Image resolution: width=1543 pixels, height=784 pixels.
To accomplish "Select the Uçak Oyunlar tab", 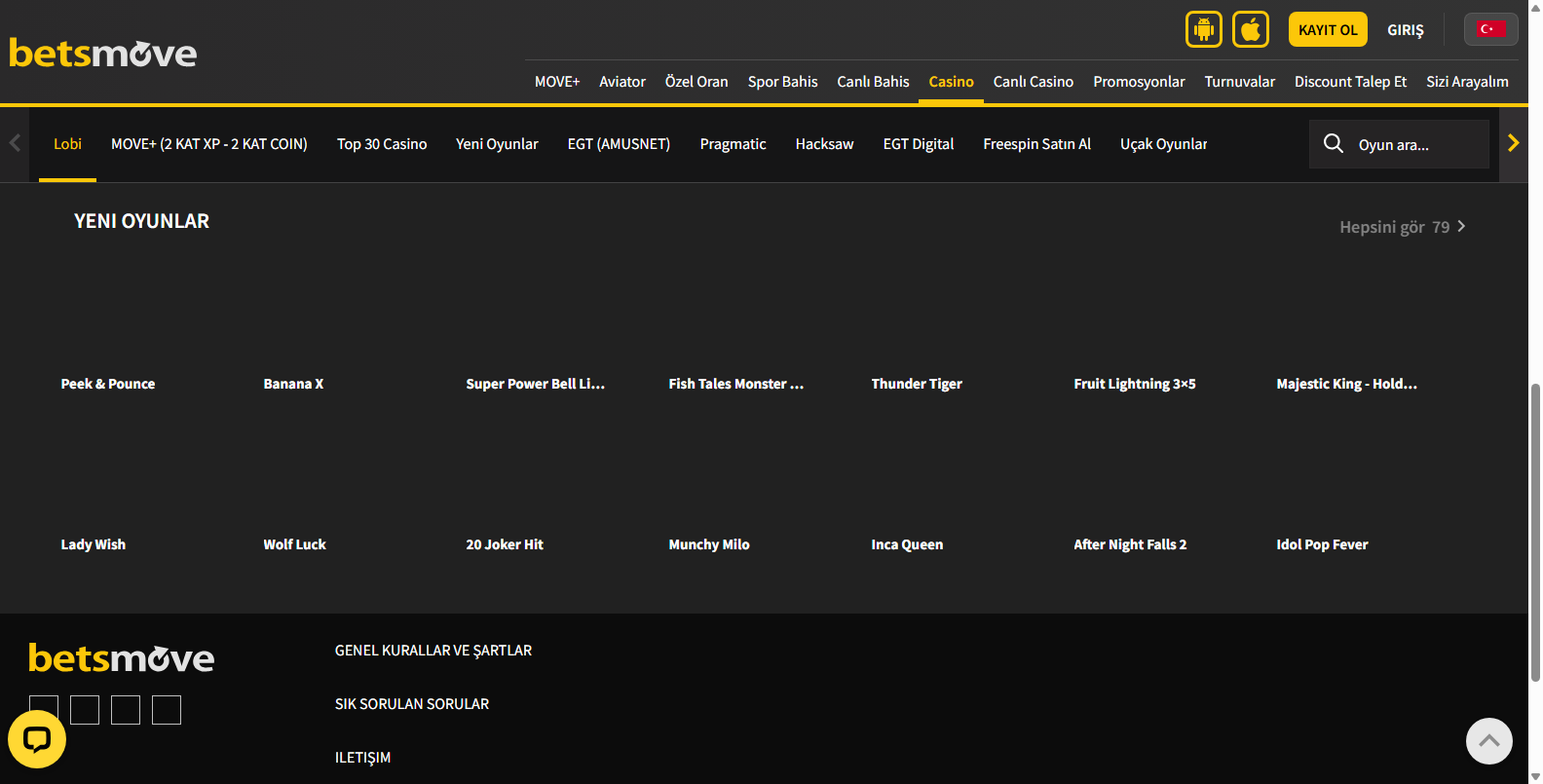I will coord(1164,144).
